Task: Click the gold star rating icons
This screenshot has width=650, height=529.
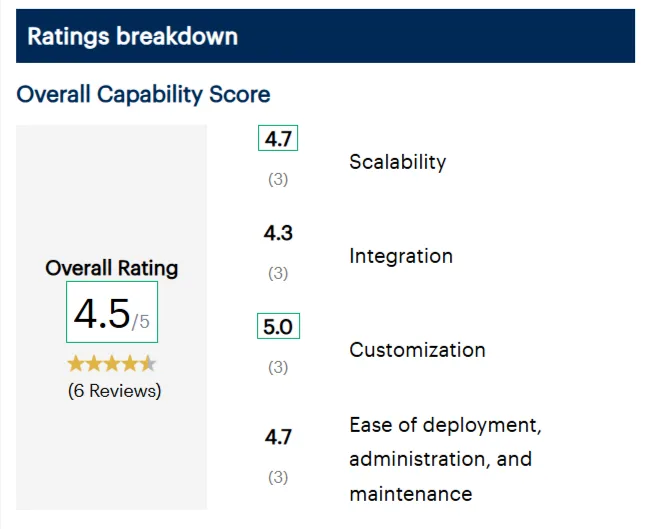Action: coord(112,364)
